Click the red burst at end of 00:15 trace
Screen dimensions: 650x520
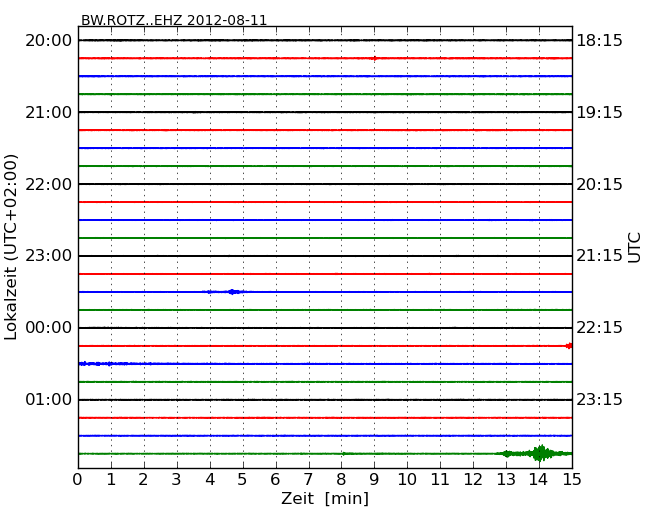[569, 346]
